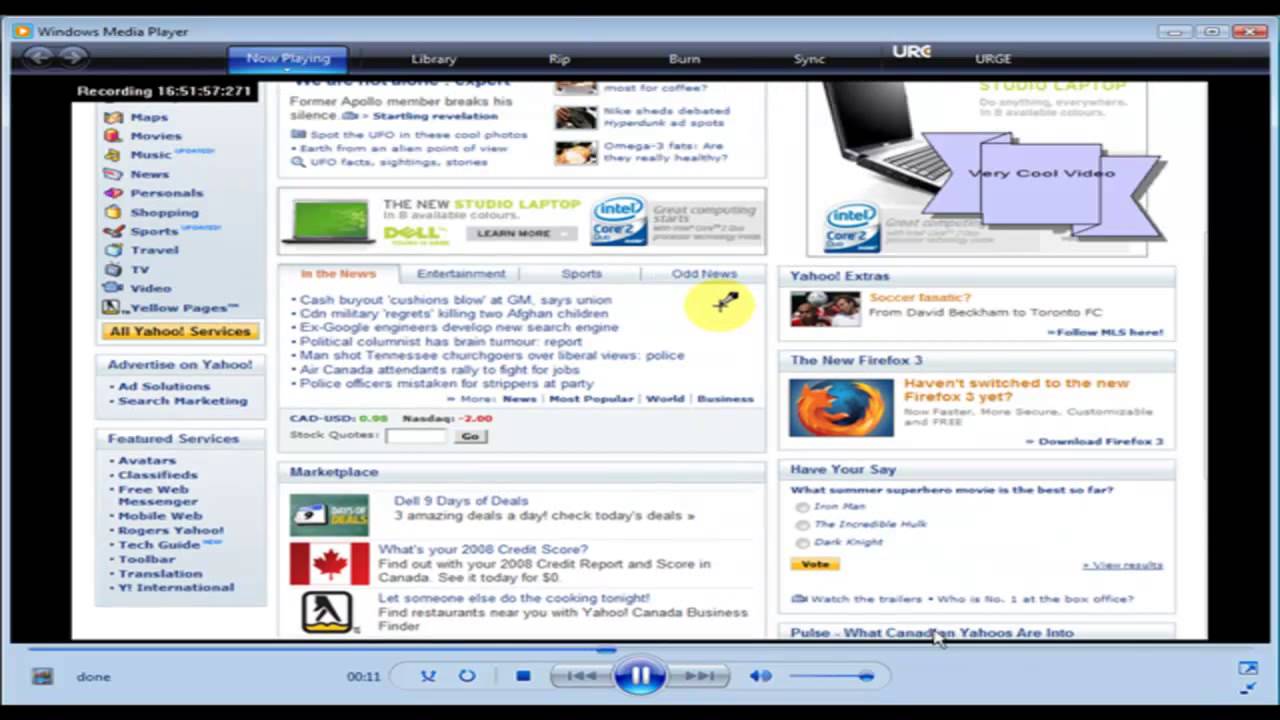Viewport: 1280px width, 720px height.
Task: Click the News icon in sidebar
Action: click(x=113, y=174)
